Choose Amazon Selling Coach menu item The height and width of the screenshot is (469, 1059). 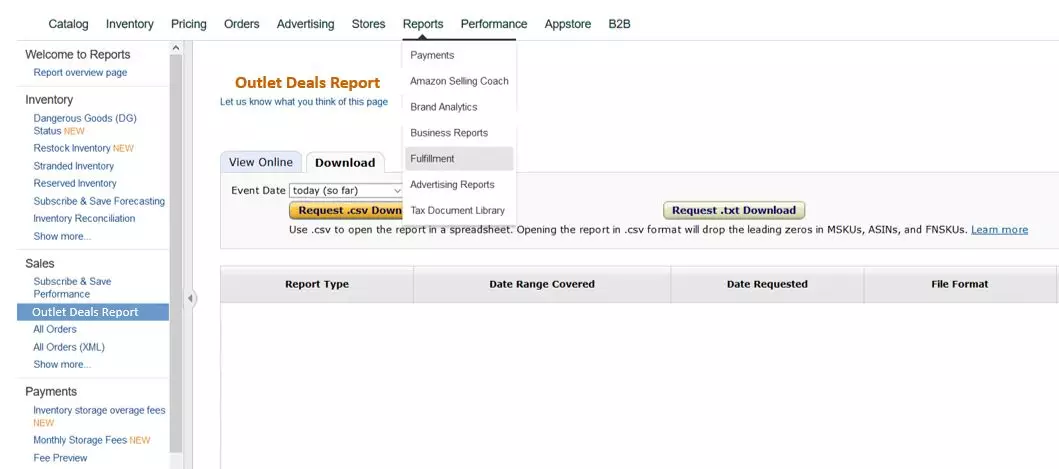(459, 81)
